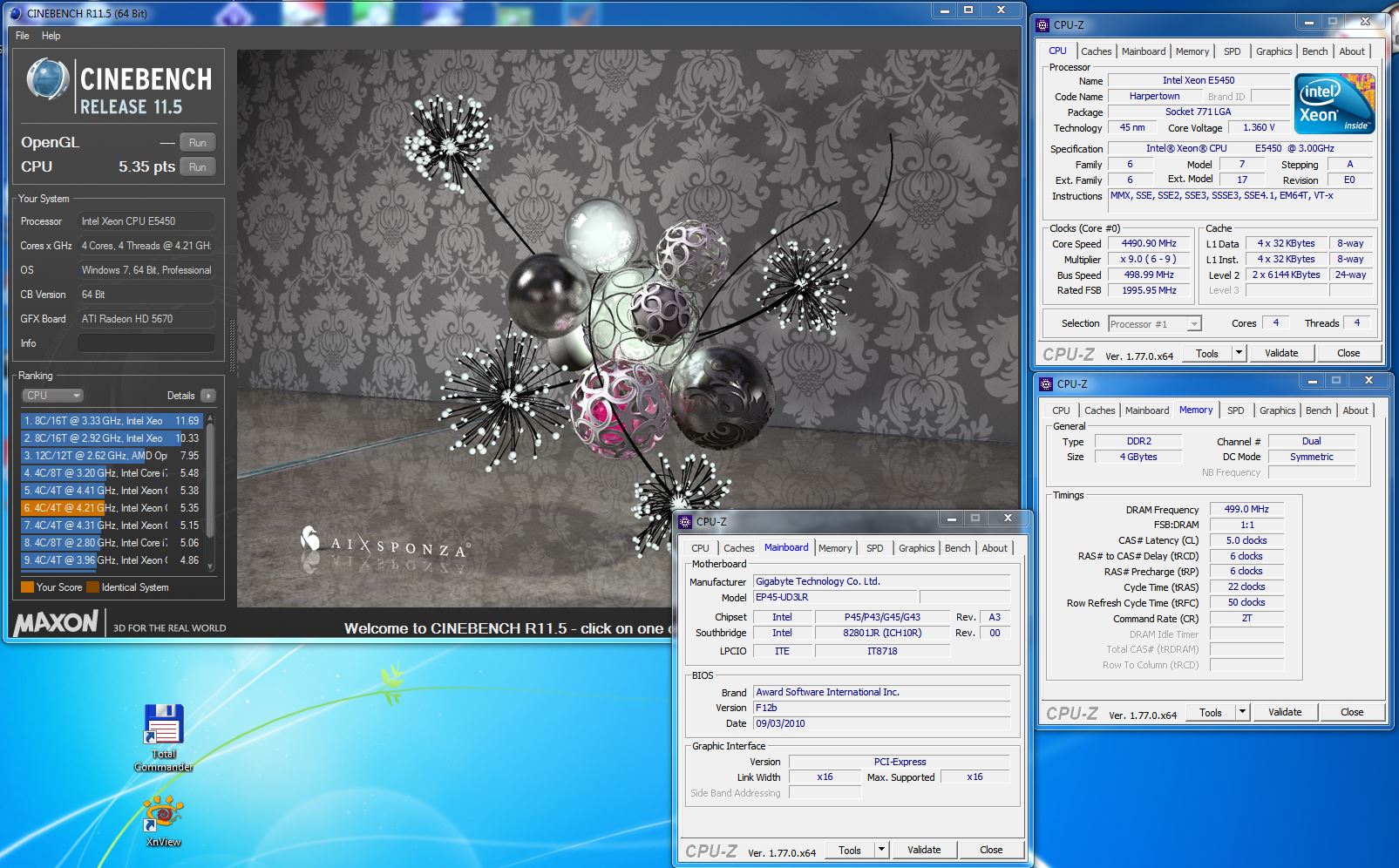The height and width of the screenshot is (868, 1399).
Task: Click CPU-Z Memory window title icon
Action: [x=1046, y=383]
